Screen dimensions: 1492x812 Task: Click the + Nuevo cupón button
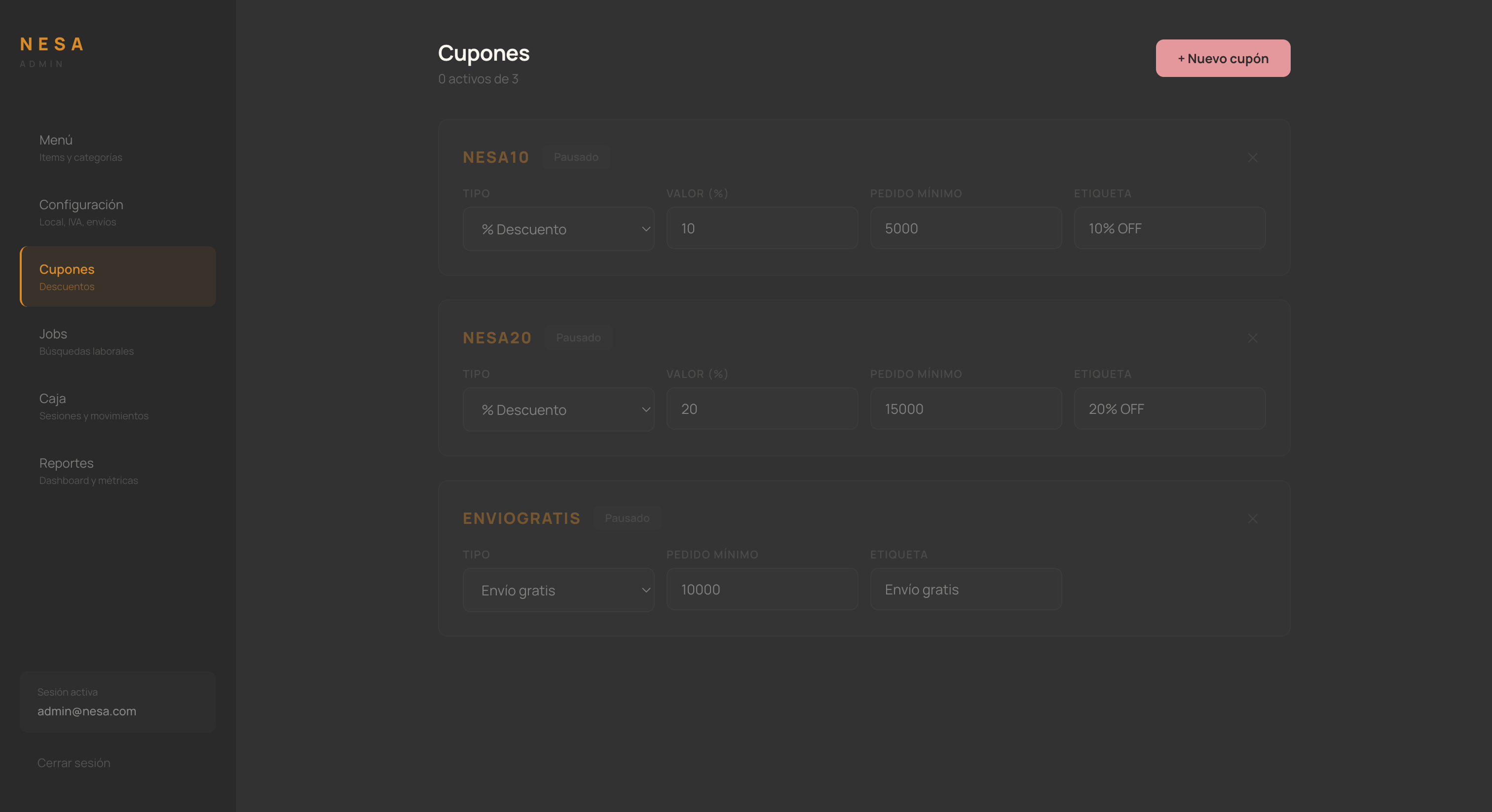pyautogui.click(x=1223, y=59)
